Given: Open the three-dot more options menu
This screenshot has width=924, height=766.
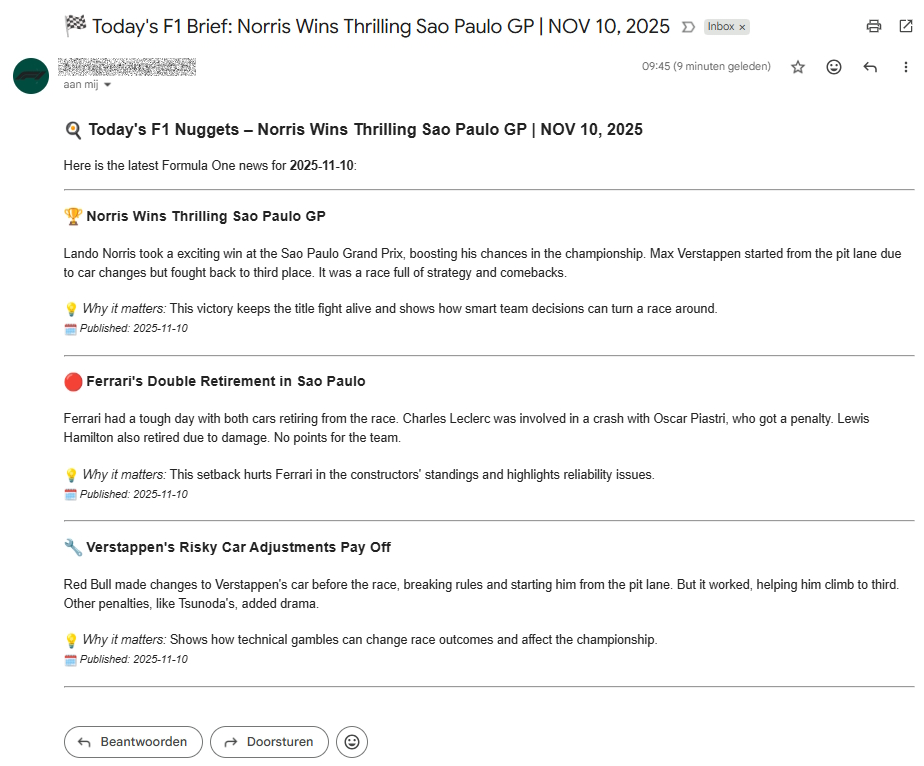Looking at the screenshot, I should (x=906, y=67).
